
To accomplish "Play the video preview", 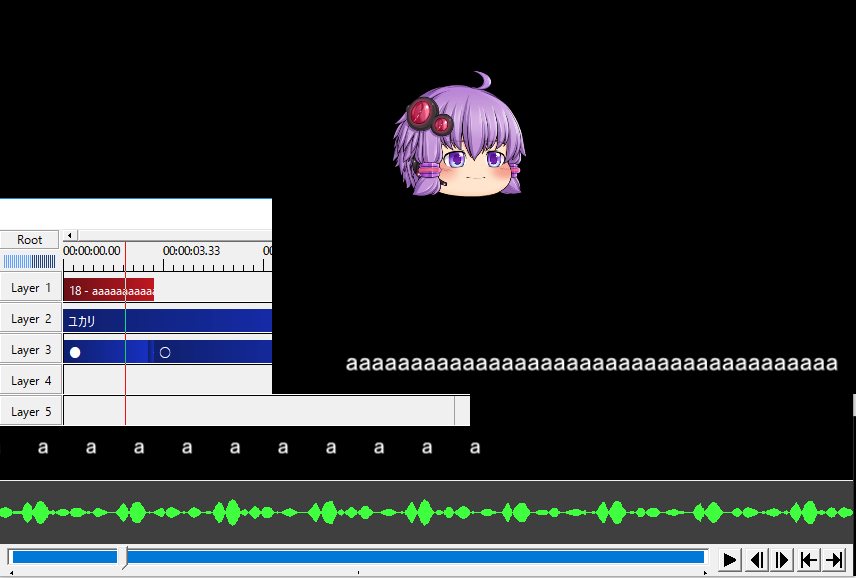I will [730, 560].
